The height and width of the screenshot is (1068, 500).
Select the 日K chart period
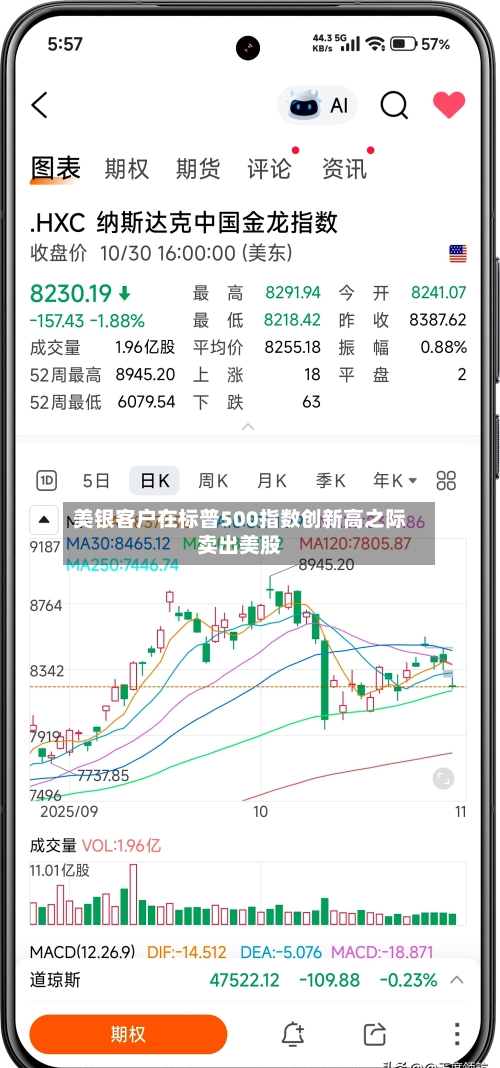[x=155, y=481]
